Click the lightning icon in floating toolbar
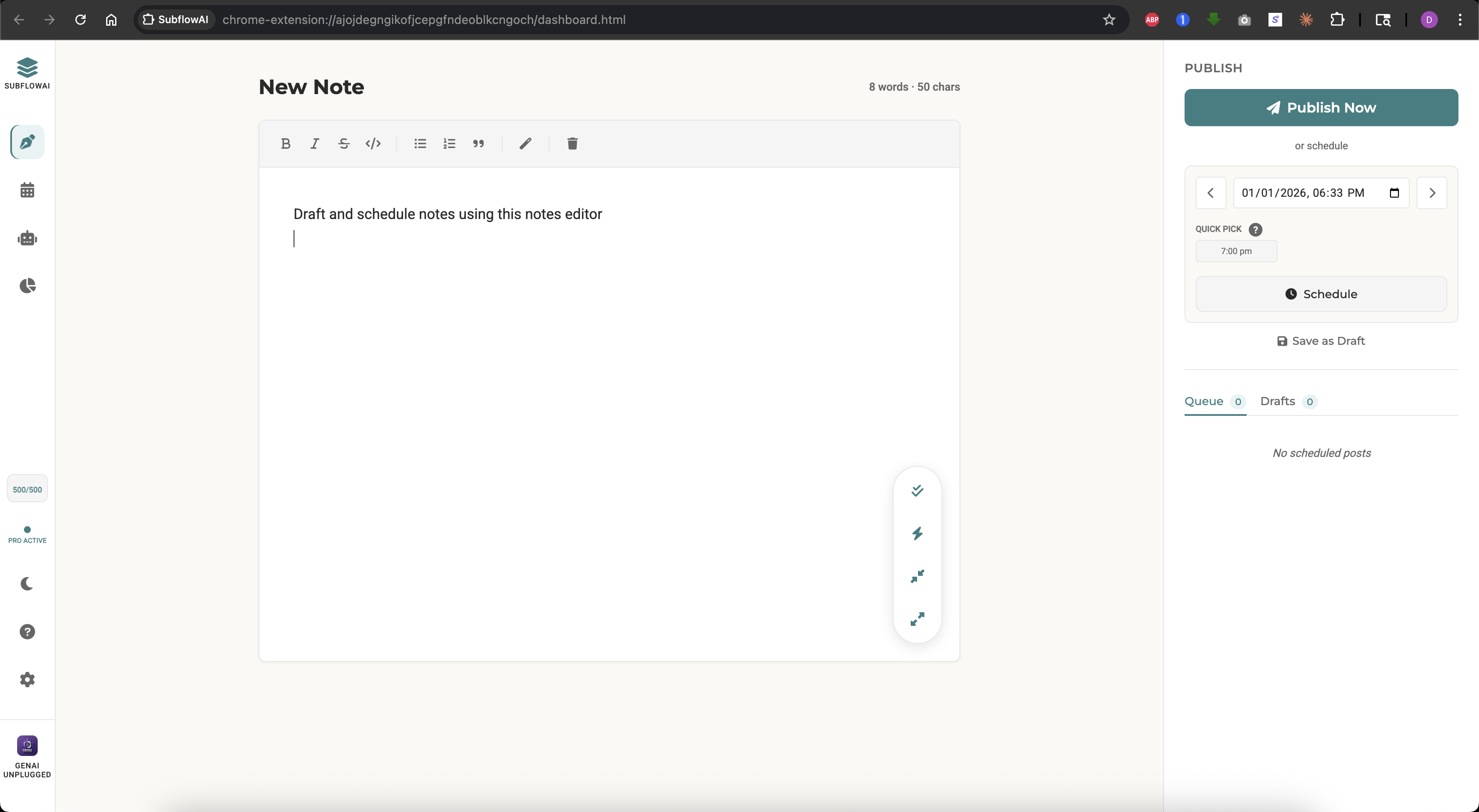This screenshot has width=1479, height=812. [917, 533]
